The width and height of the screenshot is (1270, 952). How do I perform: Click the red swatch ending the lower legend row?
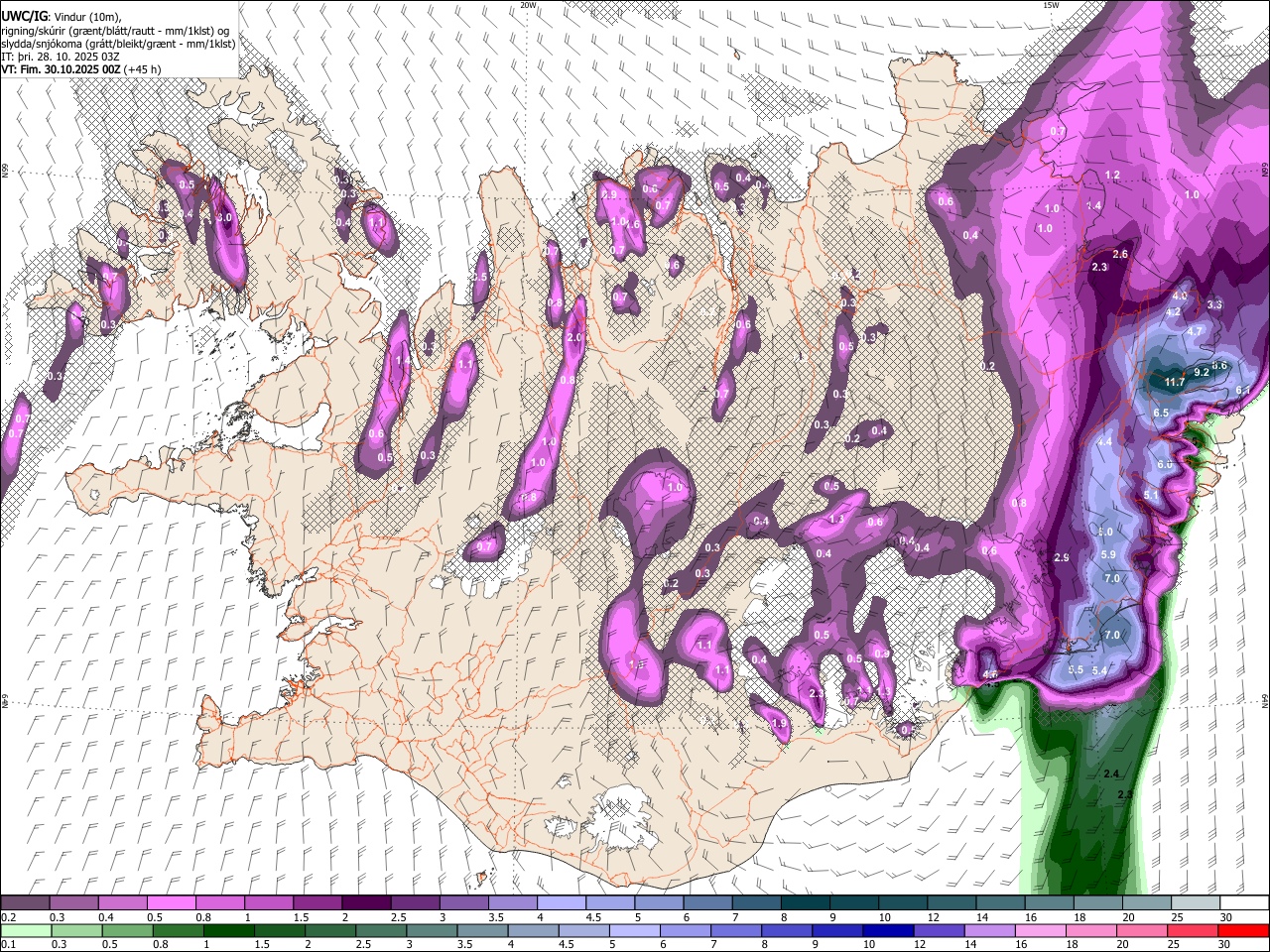coord(1244,930)
